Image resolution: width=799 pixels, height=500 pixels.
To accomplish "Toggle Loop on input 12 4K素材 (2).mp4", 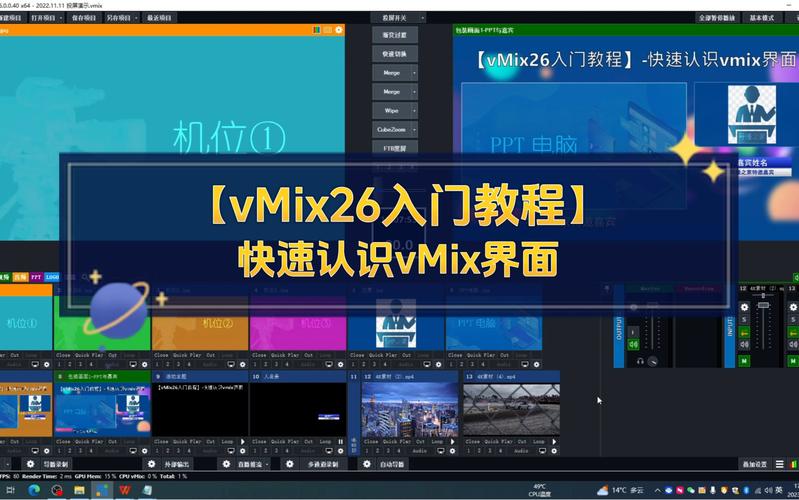I will (437, 442).
